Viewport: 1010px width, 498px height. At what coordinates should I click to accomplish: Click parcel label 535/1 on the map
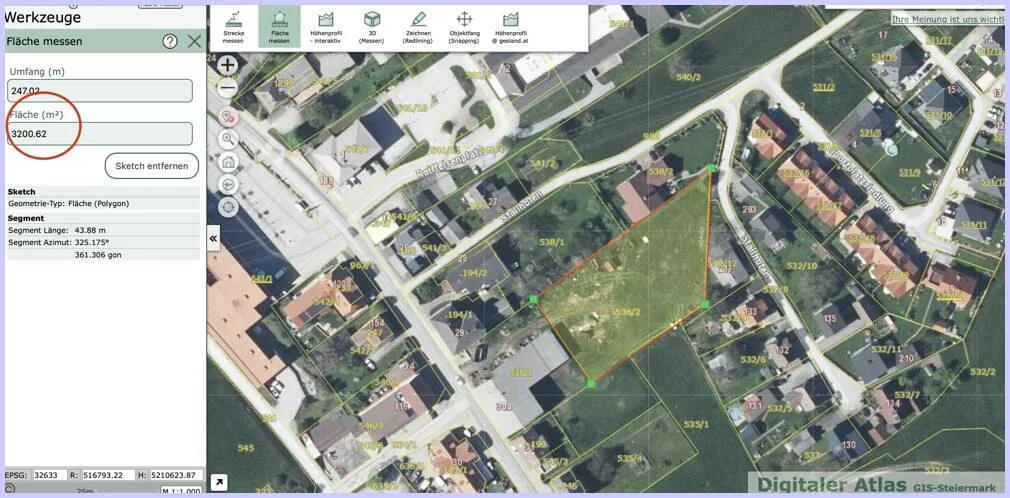click(x=696, y=424)
